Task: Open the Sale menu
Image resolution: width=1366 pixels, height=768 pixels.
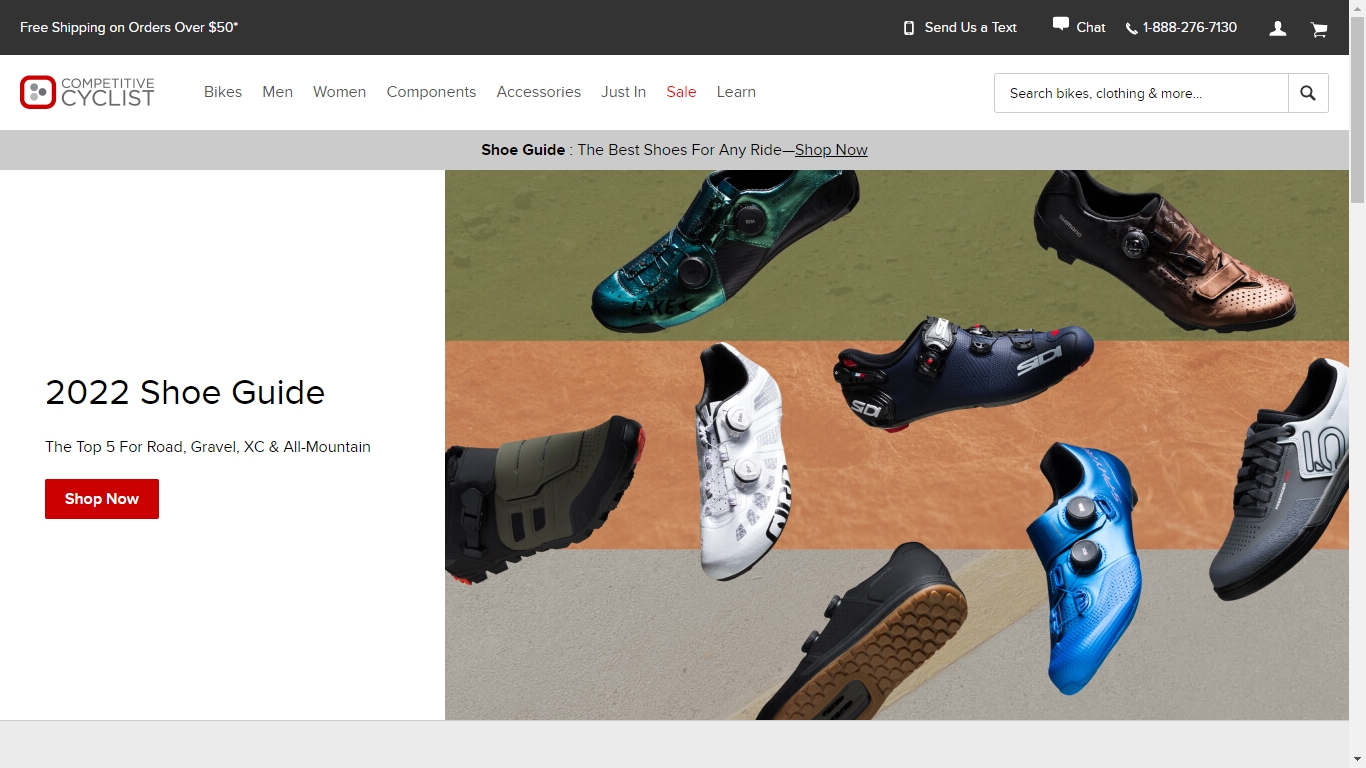Action: point(682,92)
